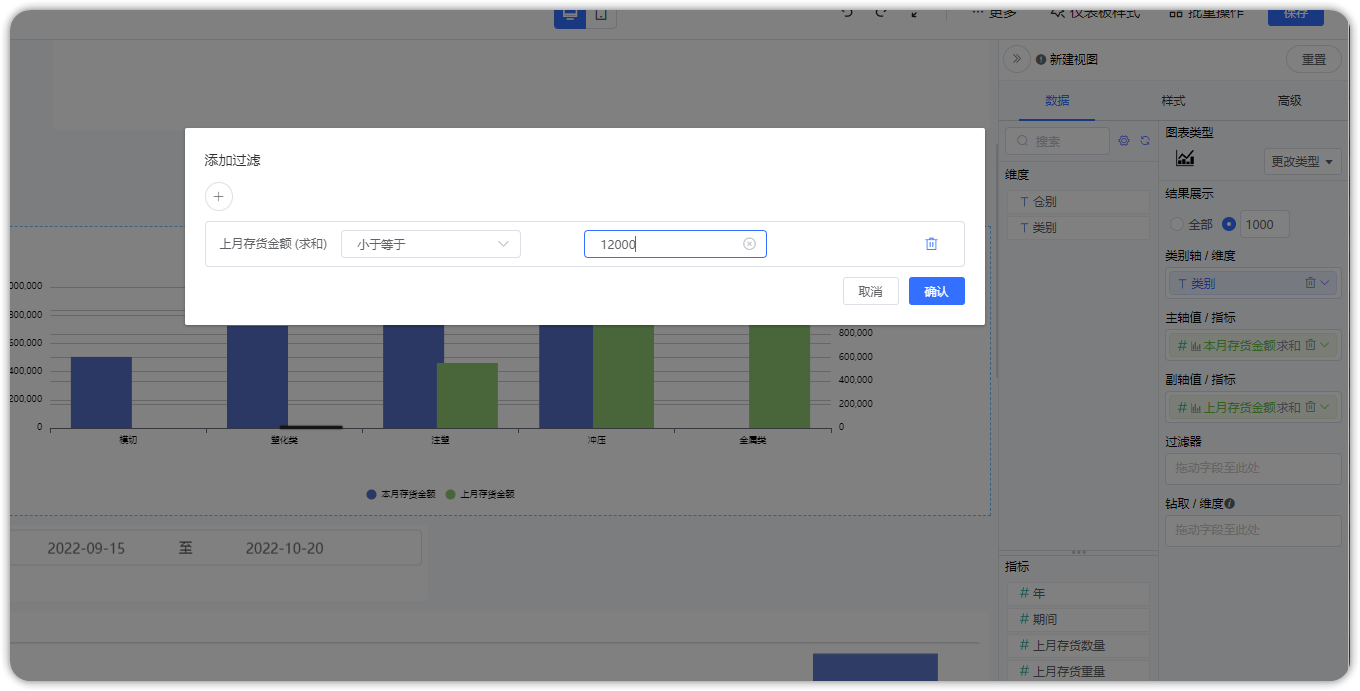The width and height of the screenshot is (1360, 691).
Task: Click the field 搜索 input box
Action: click(x=1057, y=141)
